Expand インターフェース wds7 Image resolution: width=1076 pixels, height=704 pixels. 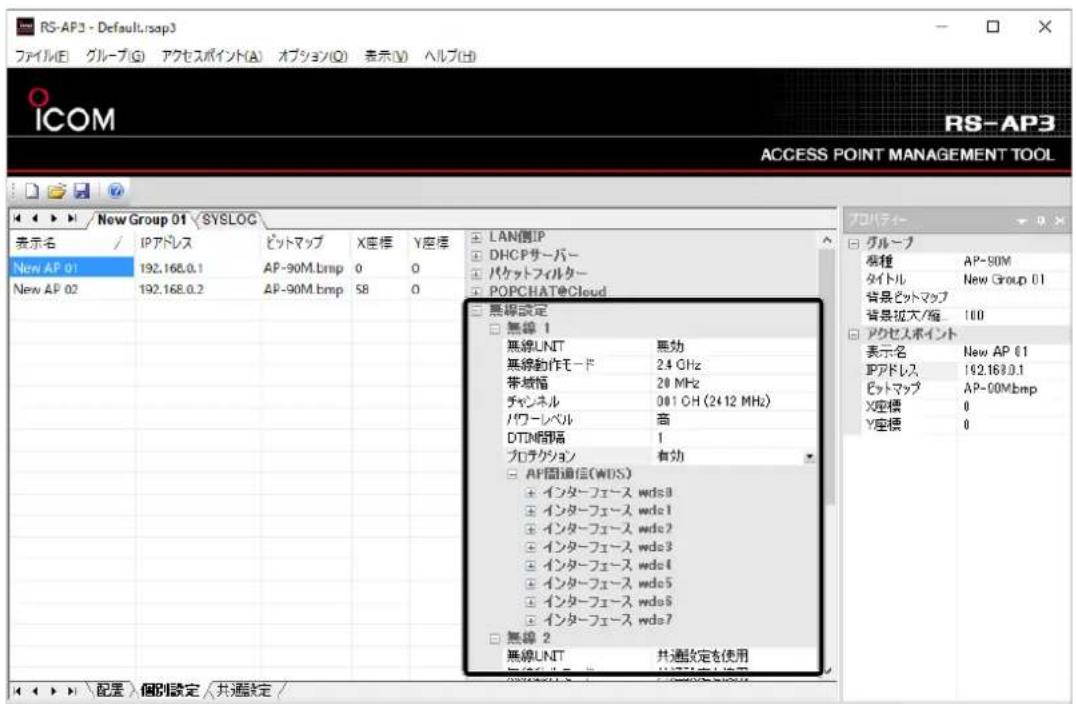click(530, 620)
